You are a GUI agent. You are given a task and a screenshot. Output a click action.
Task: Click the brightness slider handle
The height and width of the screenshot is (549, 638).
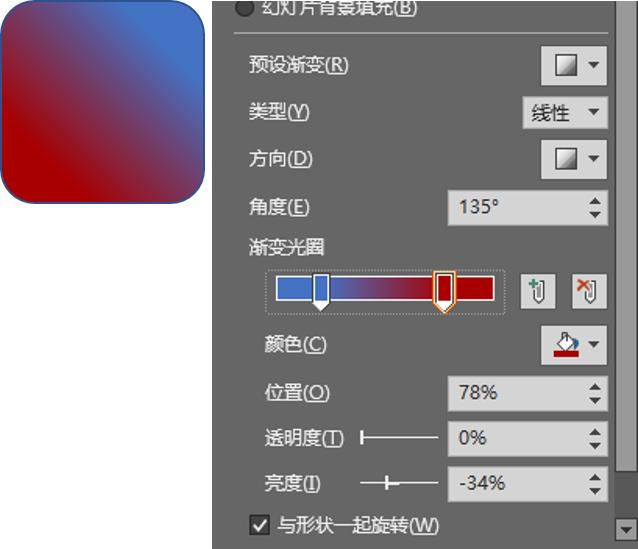click(387, 483)
